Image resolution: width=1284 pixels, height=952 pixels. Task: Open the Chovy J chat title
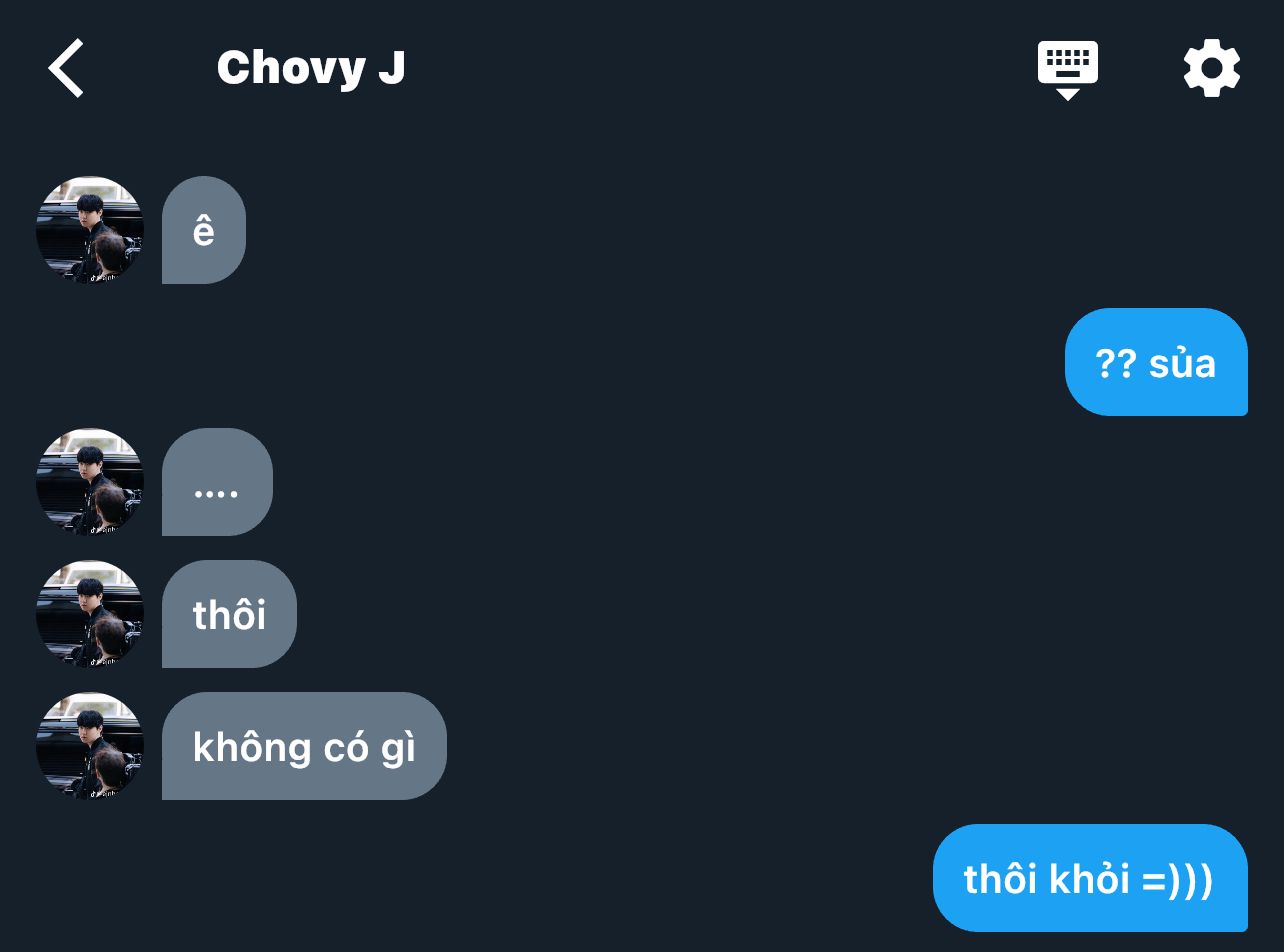coord(310,68)
